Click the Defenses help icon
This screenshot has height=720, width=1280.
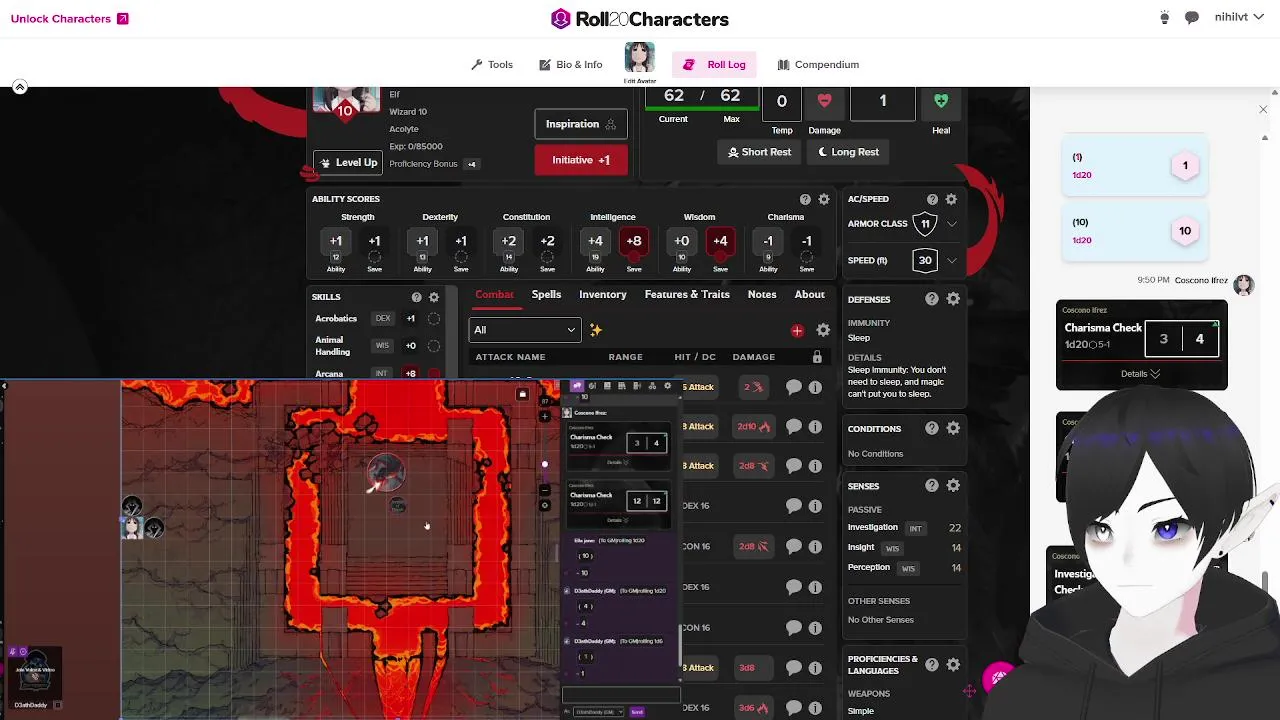[x=932, y=299]
